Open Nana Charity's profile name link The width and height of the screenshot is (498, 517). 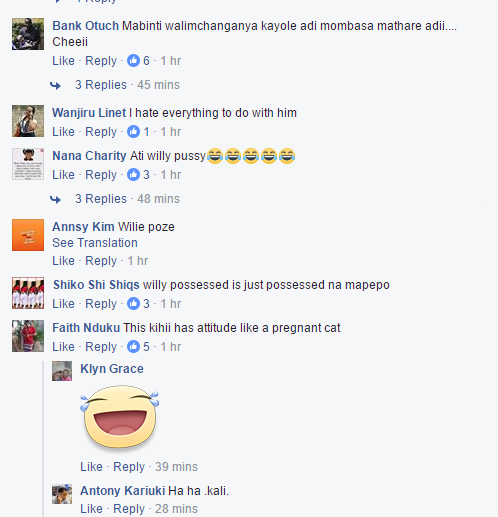(x=89, y=156)
